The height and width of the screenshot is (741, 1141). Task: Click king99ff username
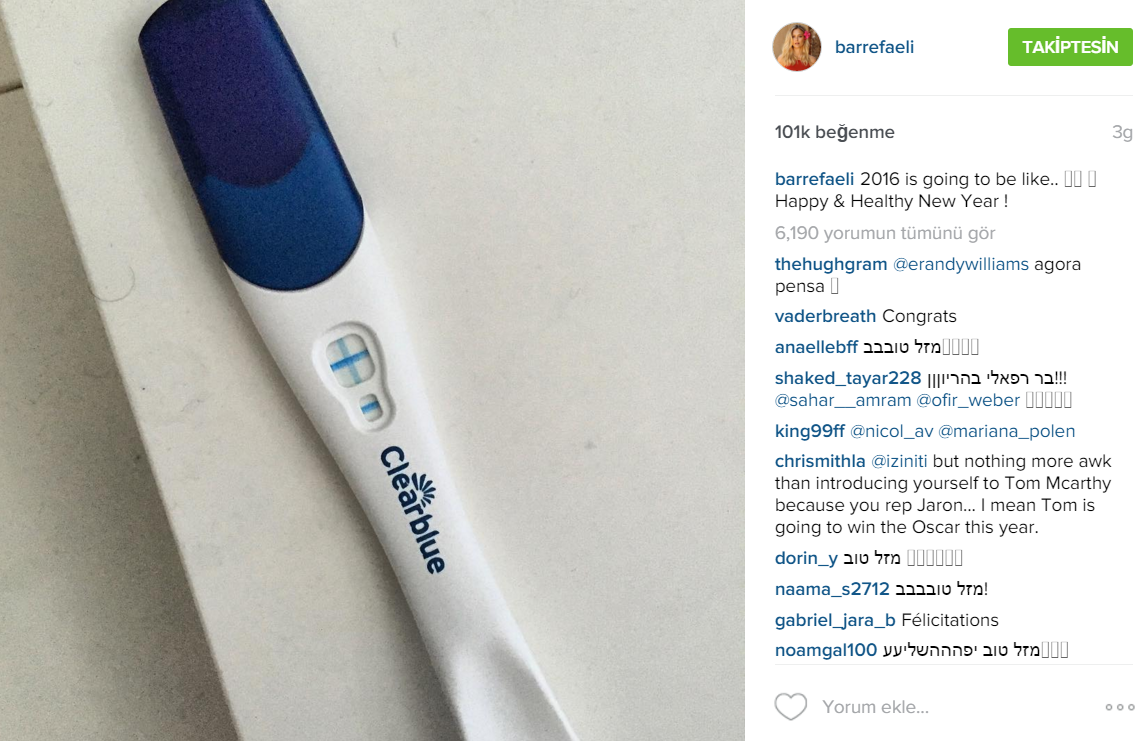(810, 431)
